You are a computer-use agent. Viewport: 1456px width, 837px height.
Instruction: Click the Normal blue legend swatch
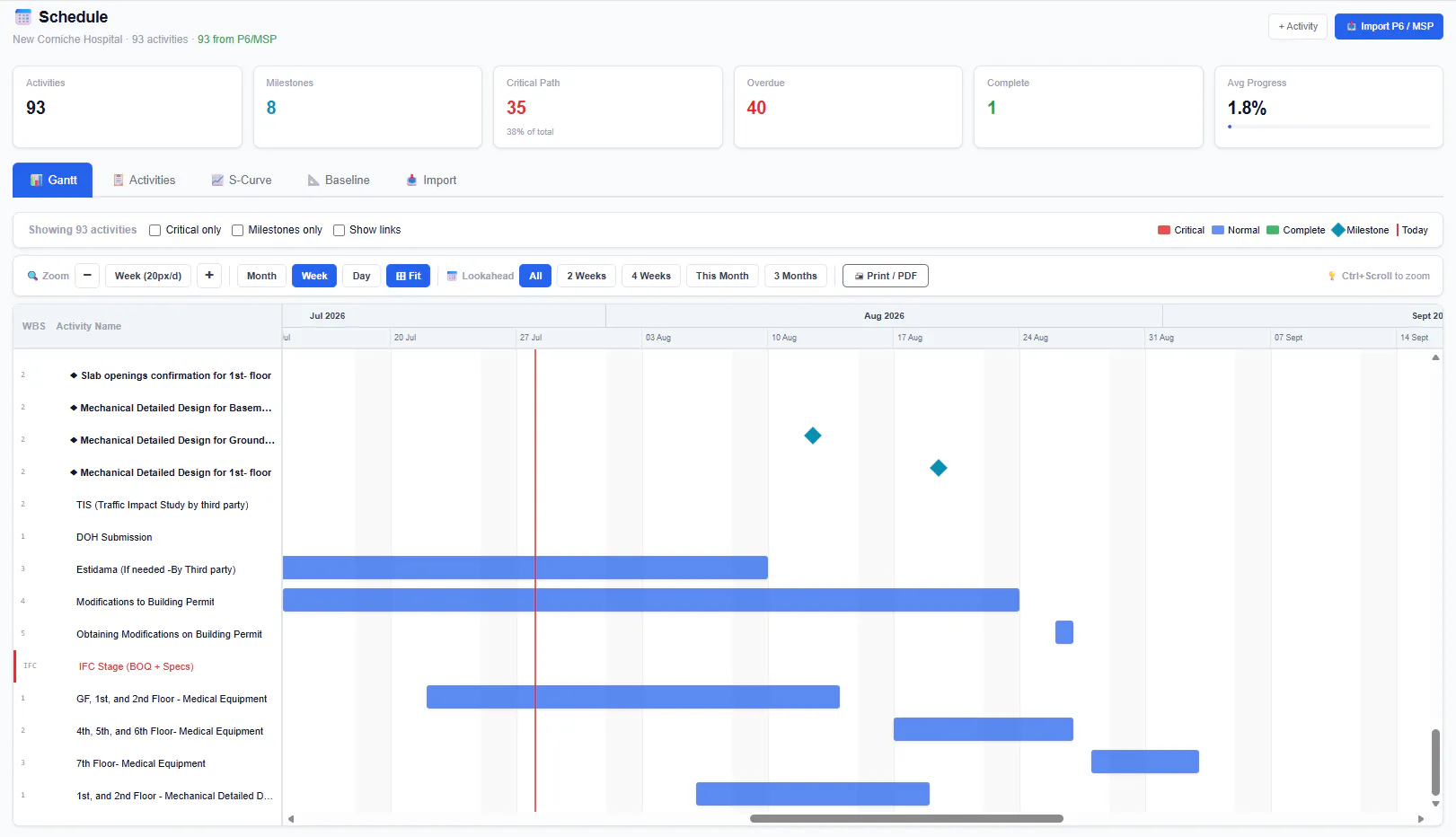1218,230
